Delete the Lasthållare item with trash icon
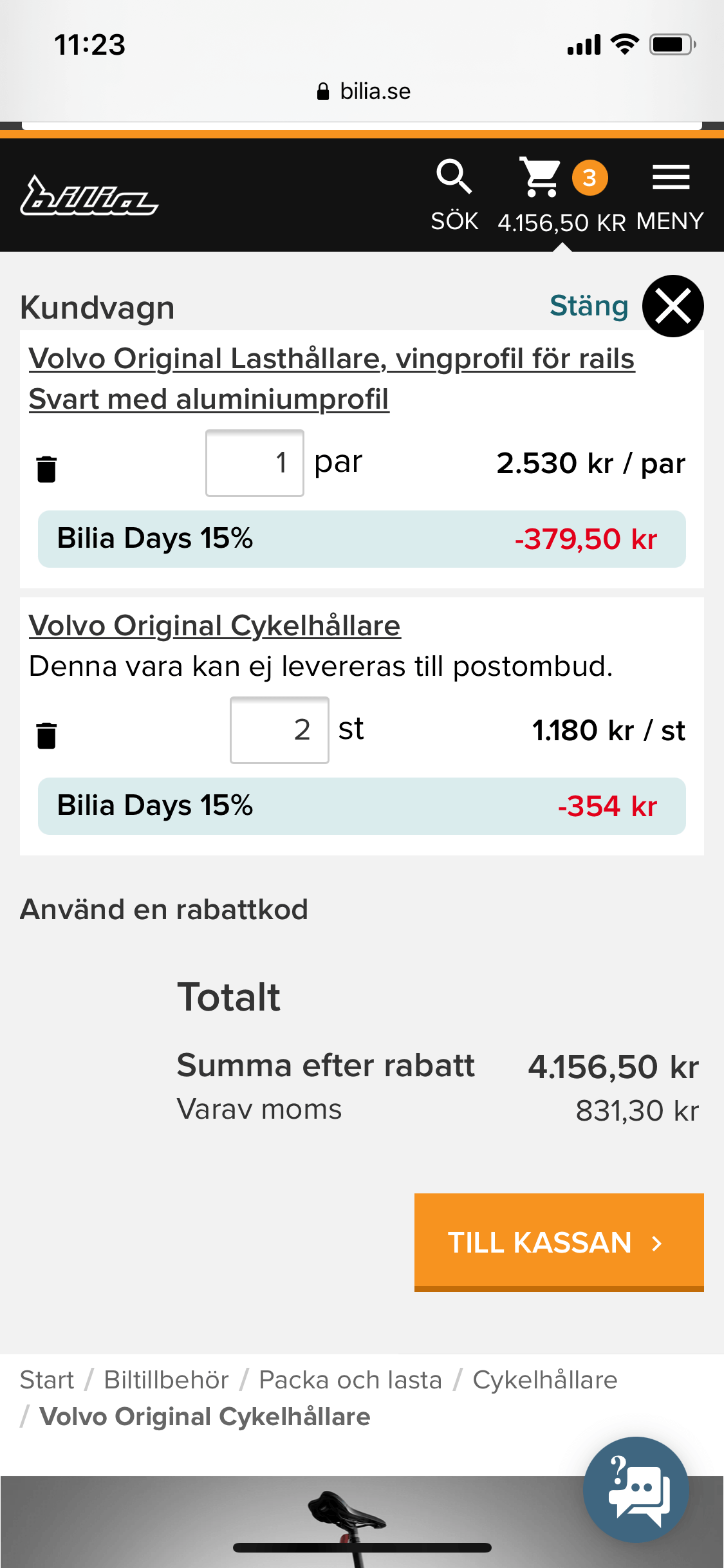The width and height of the screenshot is (724, 1568). [x=46, y=469]
